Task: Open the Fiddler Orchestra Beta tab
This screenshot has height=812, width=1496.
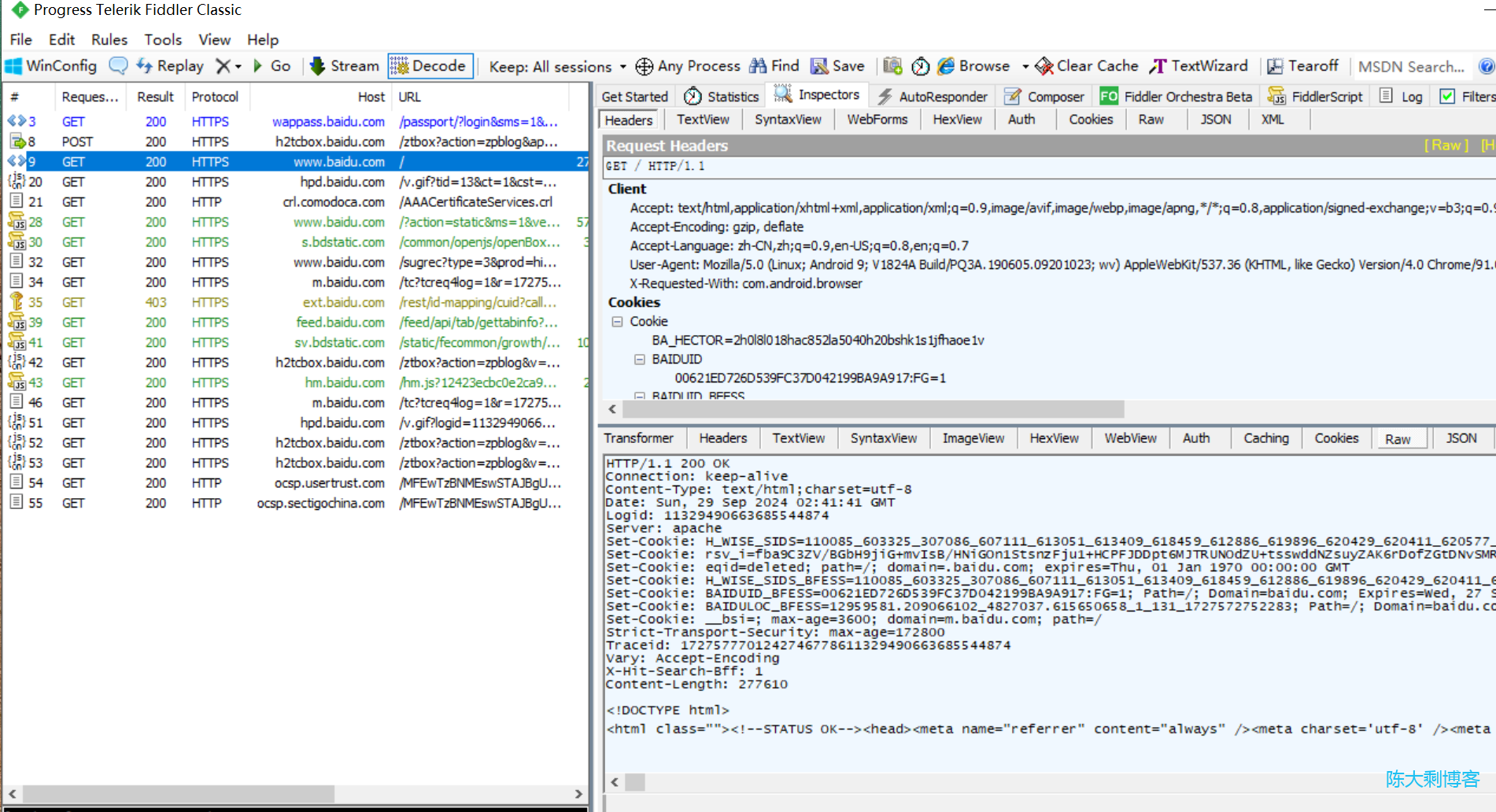Action: point(1176,97)
